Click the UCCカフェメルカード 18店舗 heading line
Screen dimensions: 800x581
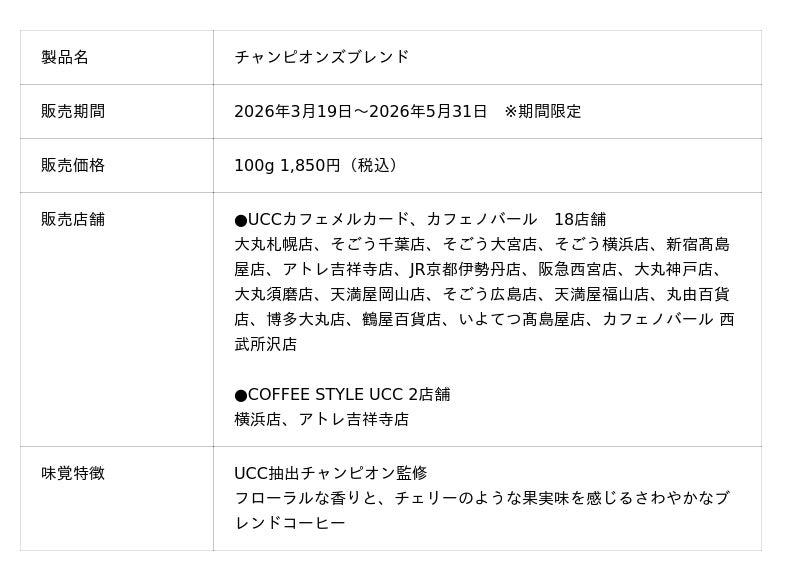click(420, 219)
